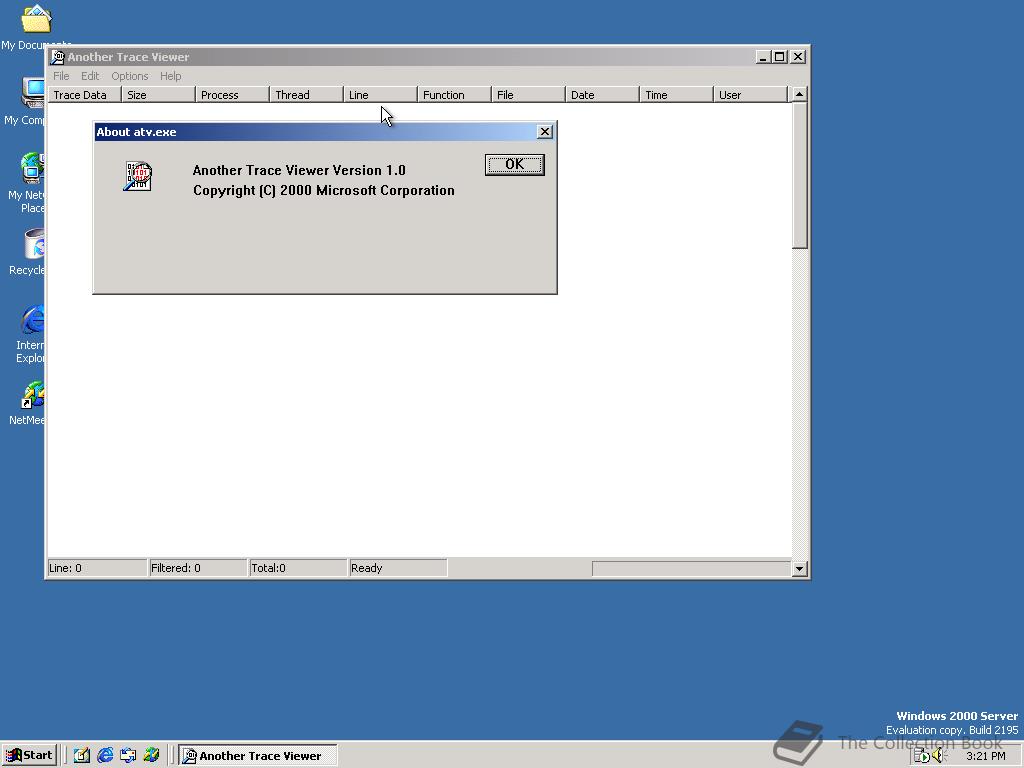This screenshot has height=768, width=1024.
Task: Click the File column header
Action: (528, 95)
